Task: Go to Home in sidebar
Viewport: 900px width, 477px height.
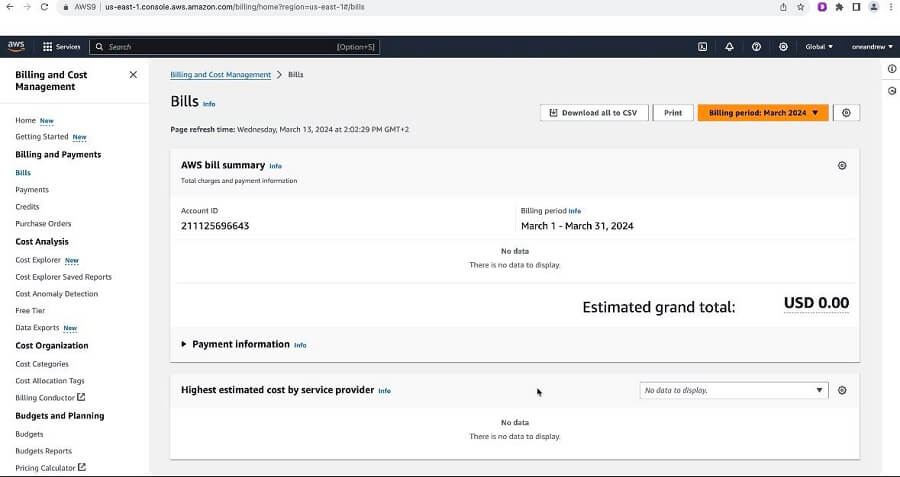Action: point(25,121)
